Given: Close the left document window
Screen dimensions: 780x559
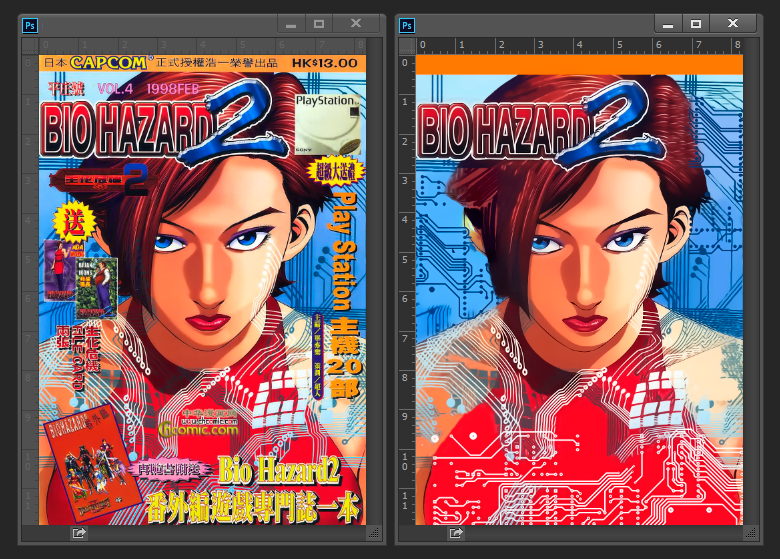Looking at the screenshot, I should (356, 23).
